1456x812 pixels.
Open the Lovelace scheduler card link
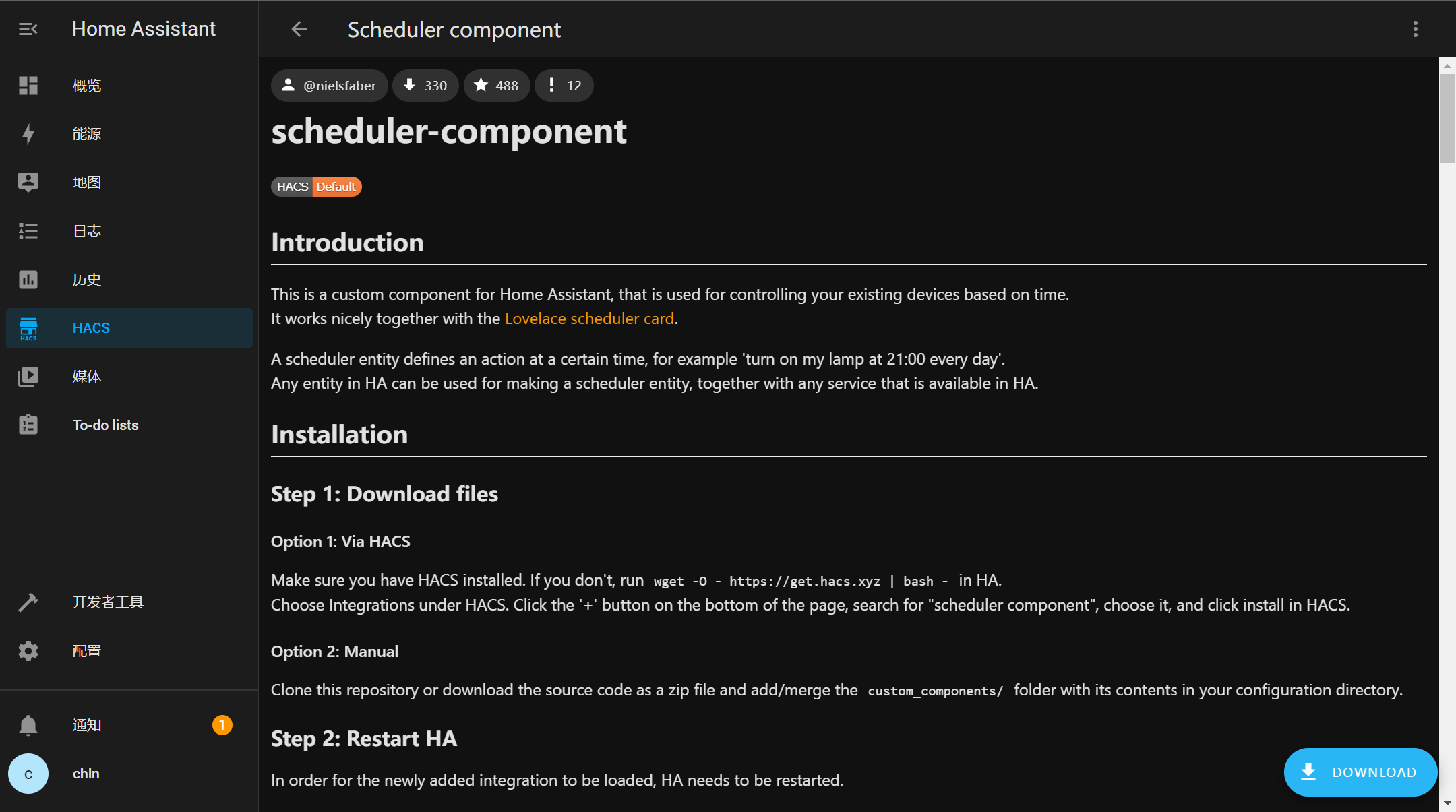[589, 319]
